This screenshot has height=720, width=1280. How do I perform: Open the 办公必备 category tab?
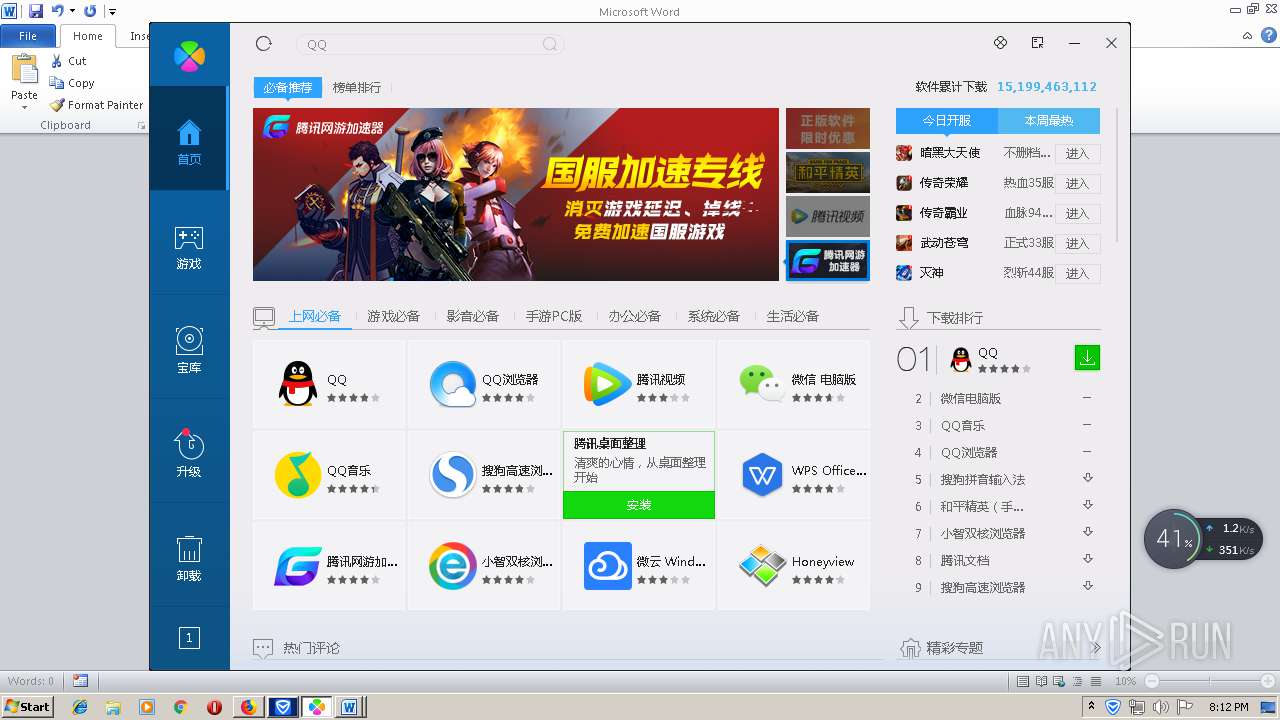[634, 316]
